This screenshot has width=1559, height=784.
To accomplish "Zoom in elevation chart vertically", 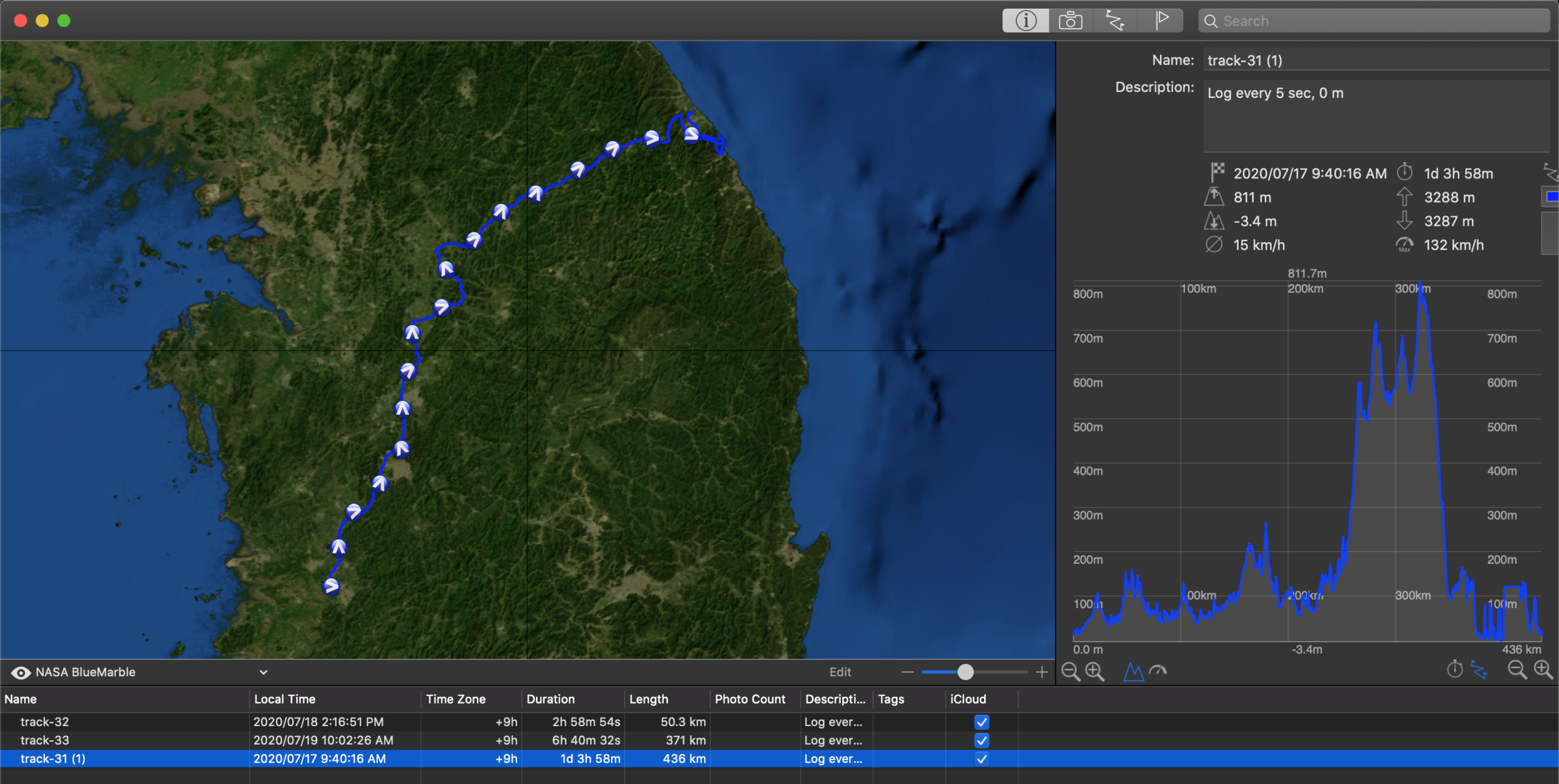I will pyautogui.click(x=1095, y=671).
